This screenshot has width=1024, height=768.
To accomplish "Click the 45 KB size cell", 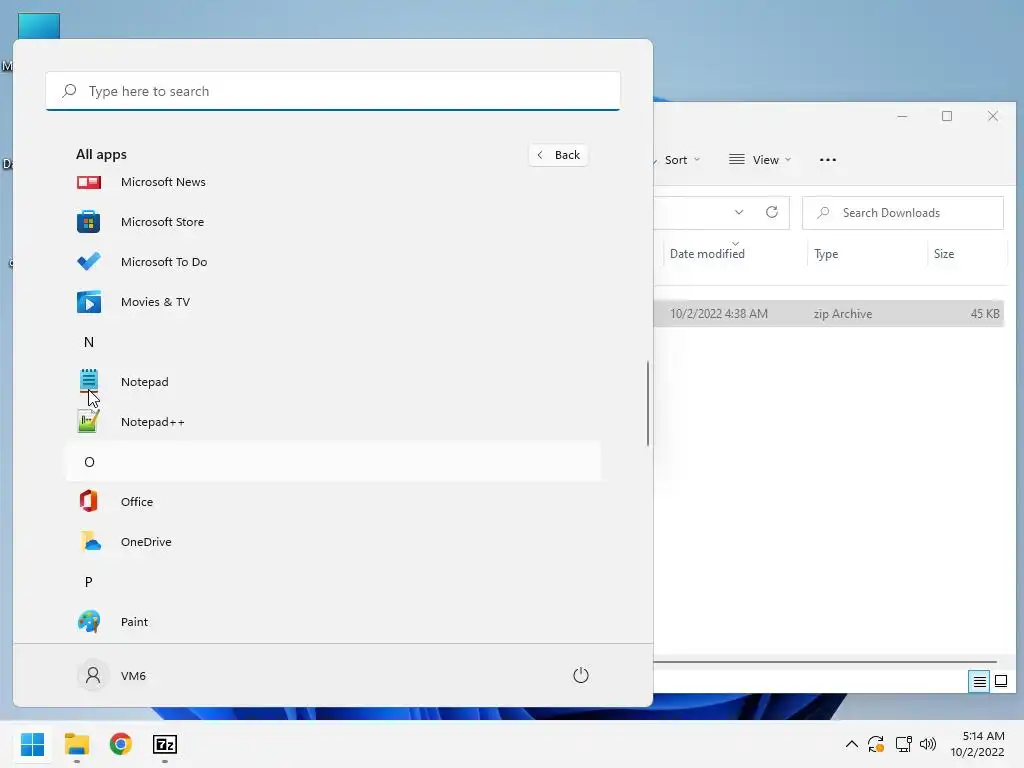I will tap(985, 313).
